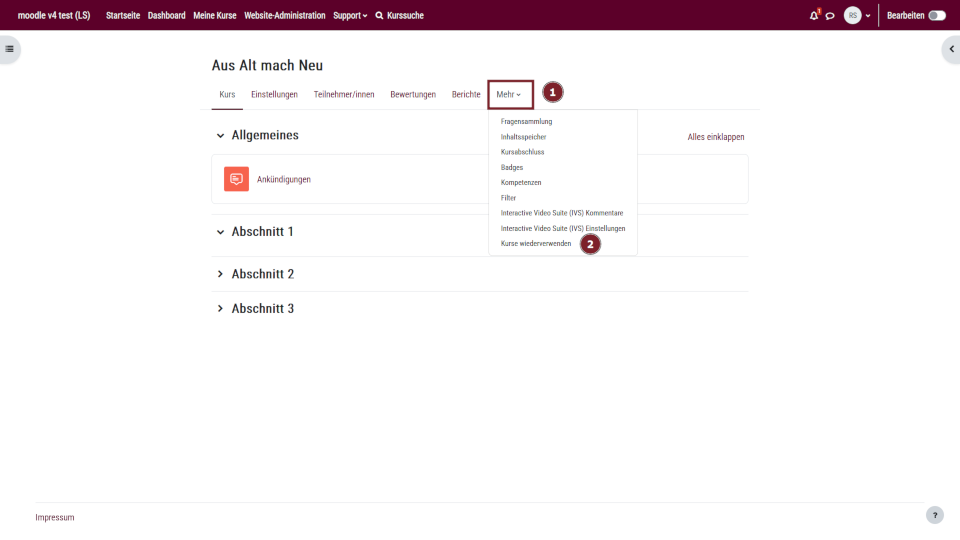Collapse the Abschnitt 1 section

(x=220, y=232)
